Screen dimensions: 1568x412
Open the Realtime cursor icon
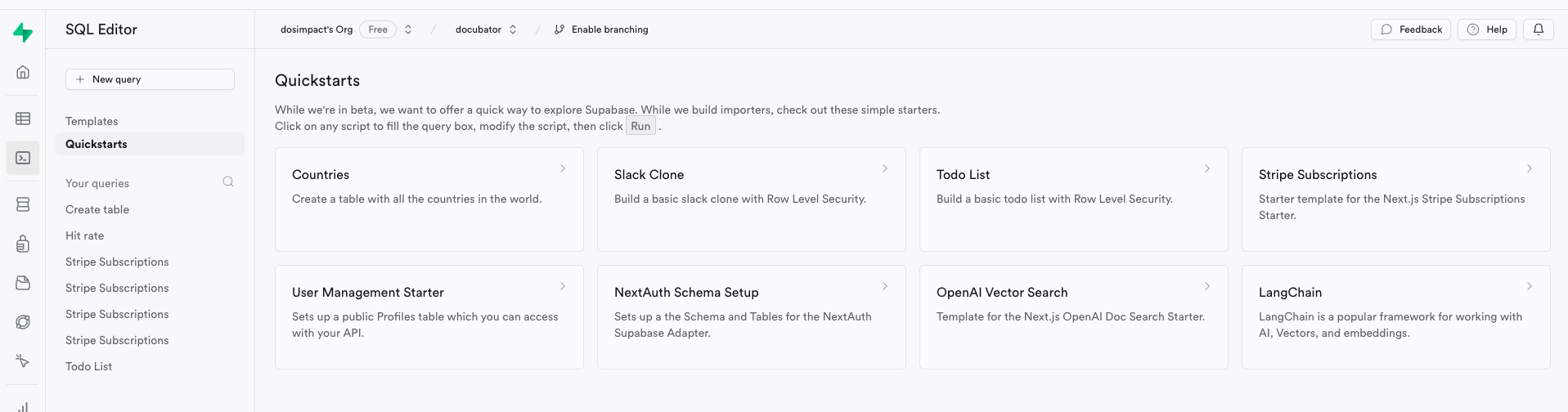(23, 361)
